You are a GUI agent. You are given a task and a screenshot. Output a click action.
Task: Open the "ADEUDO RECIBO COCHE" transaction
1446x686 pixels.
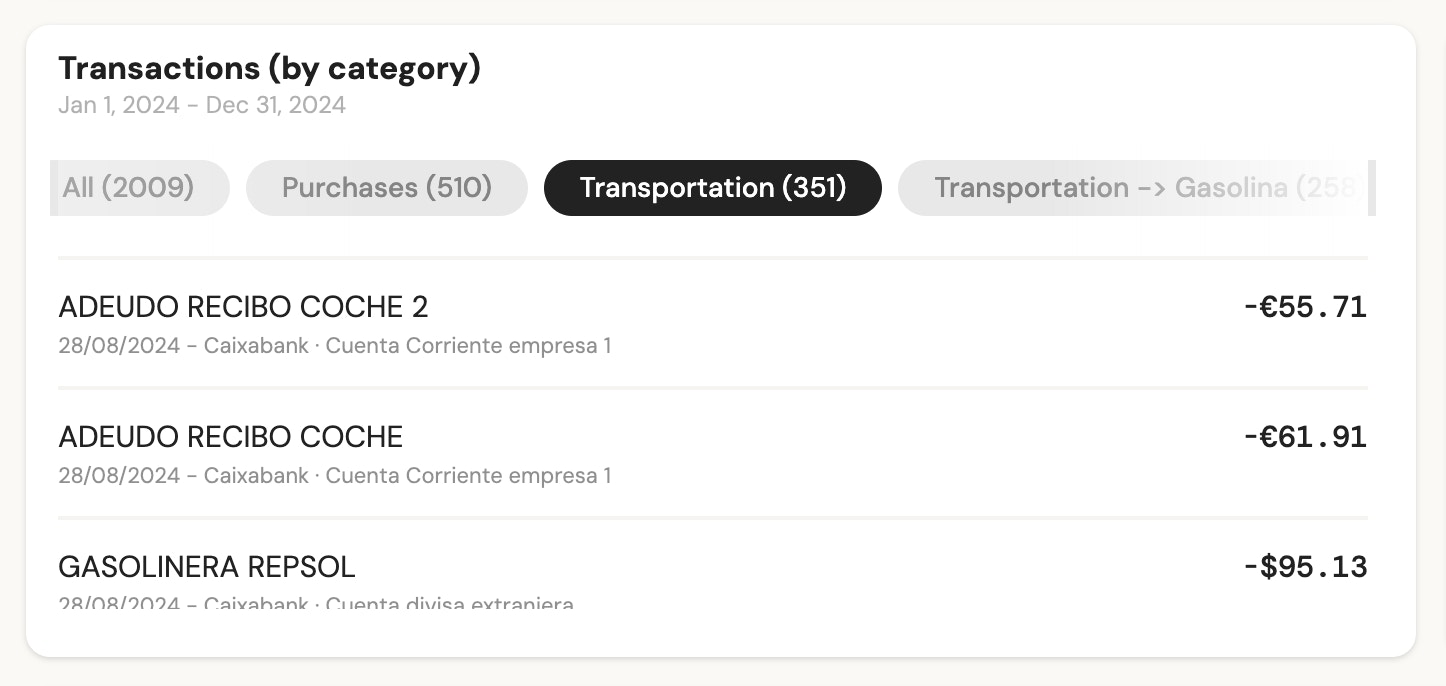[x=231, y=437]
